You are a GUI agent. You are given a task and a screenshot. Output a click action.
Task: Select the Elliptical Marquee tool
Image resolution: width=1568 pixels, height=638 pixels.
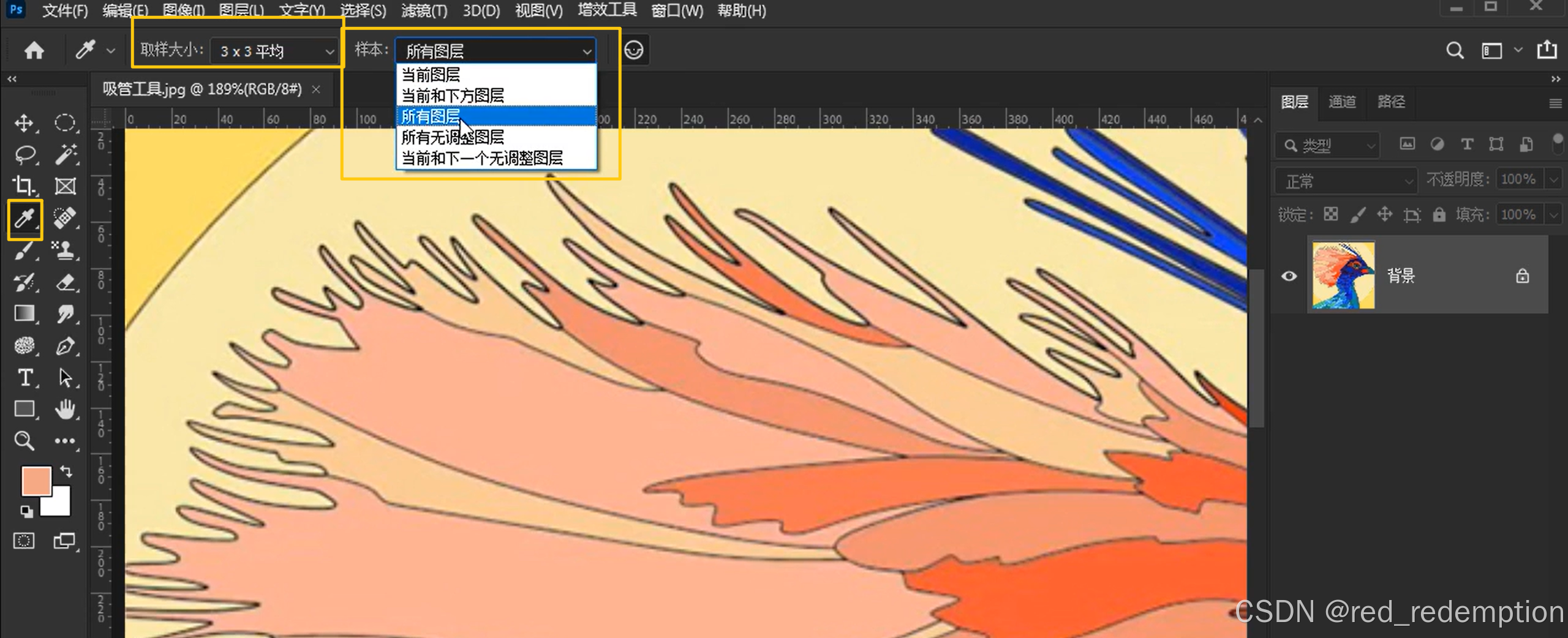click(x=65, y=123)
